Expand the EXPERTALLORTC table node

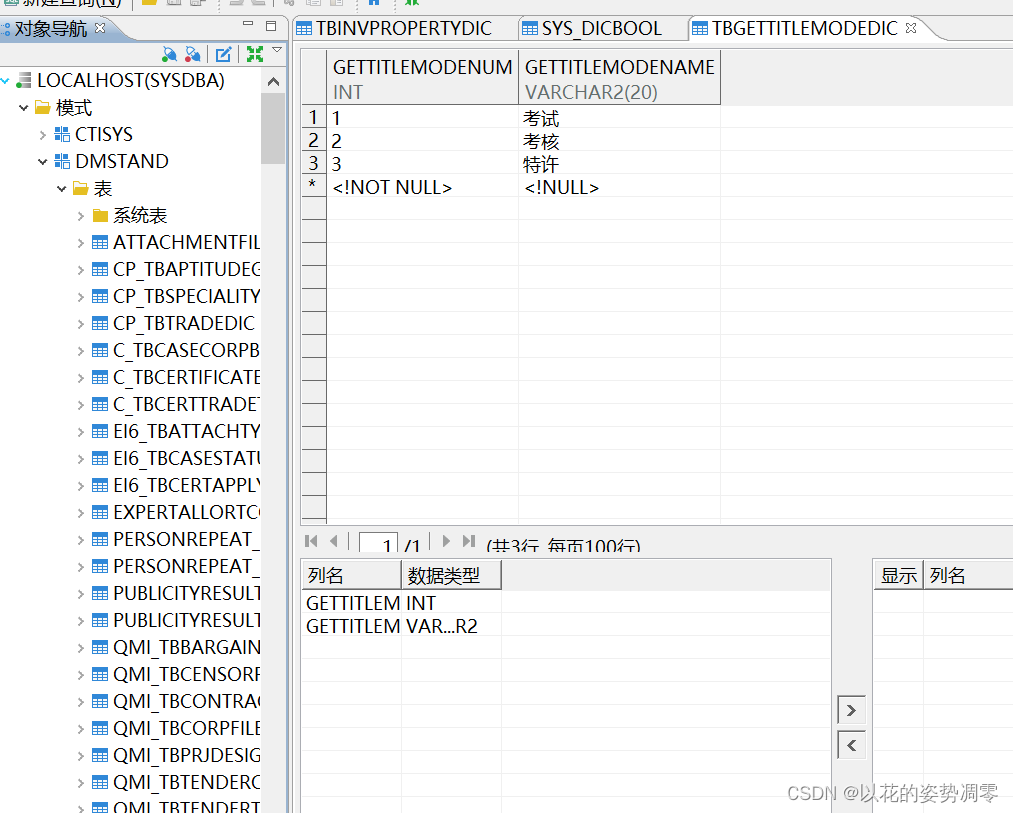pos(81,513)
